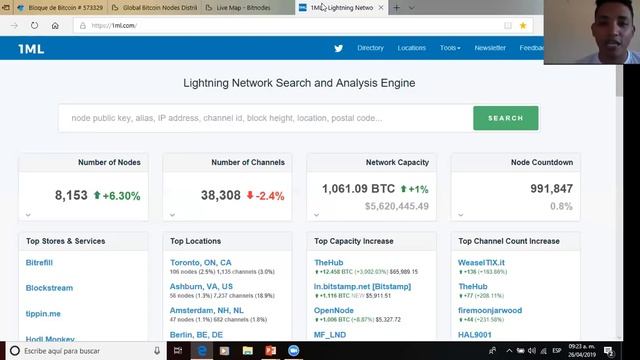Viewport: 640px width, 360px height.
Task: Open the notification center icon
Action: [609, 351]
